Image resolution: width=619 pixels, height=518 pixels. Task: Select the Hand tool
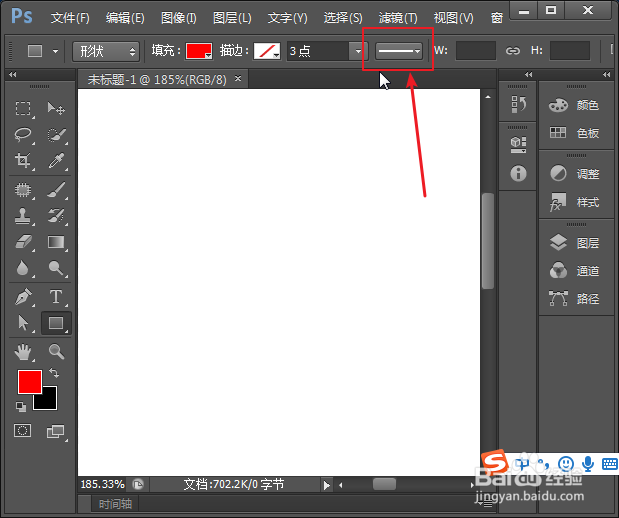pyautogui.click(x=23, y=352)
